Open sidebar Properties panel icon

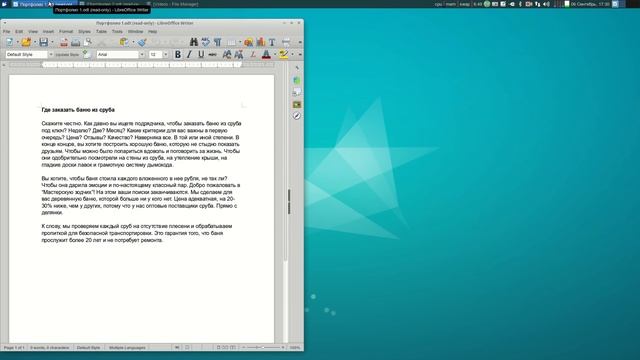coord(297,80)
